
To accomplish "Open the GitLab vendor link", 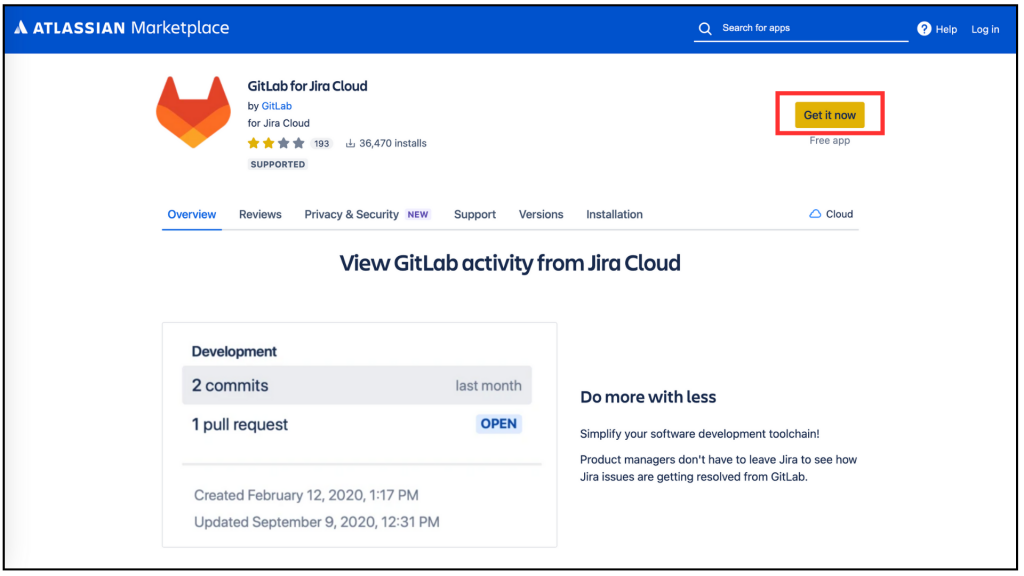I will [276, 106].
